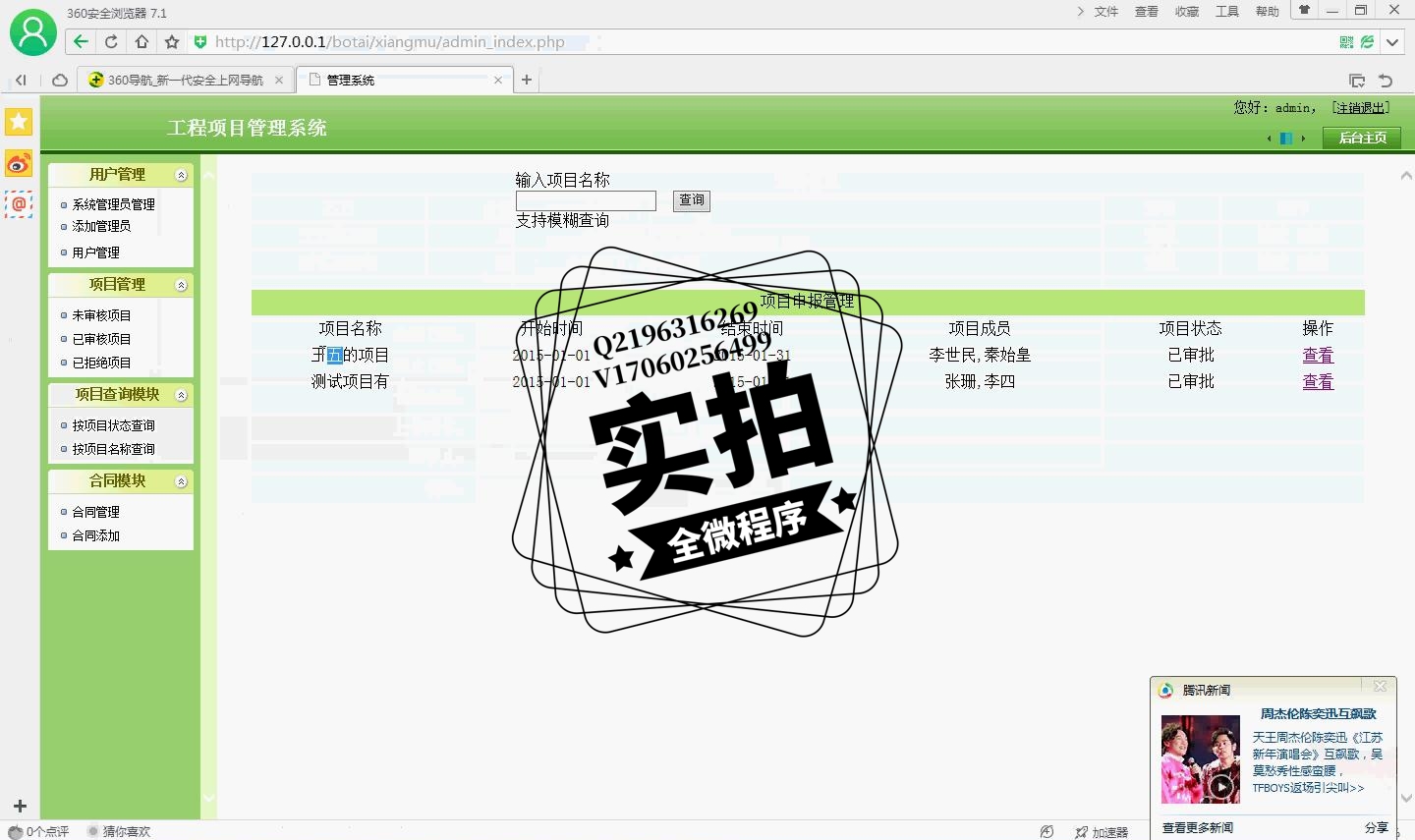This screenshot has height=840, width=1415.
Task: Open 用户管理 link in sidebar
Action: (x=95, y=252)
